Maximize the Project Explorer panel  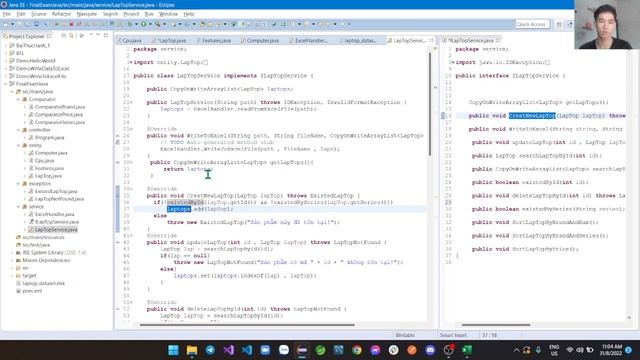(x=106, y=36)
